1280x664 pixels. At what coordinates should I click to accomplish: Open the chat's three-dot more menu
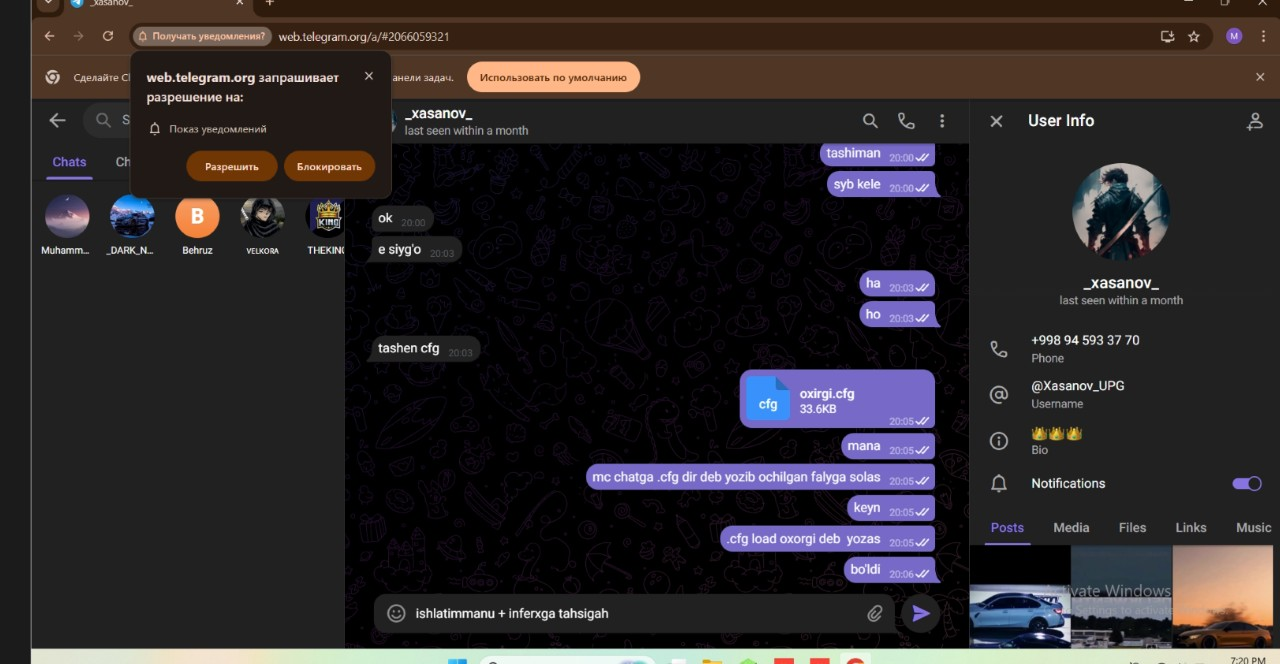pyautogui.click(x=942, y=121)
